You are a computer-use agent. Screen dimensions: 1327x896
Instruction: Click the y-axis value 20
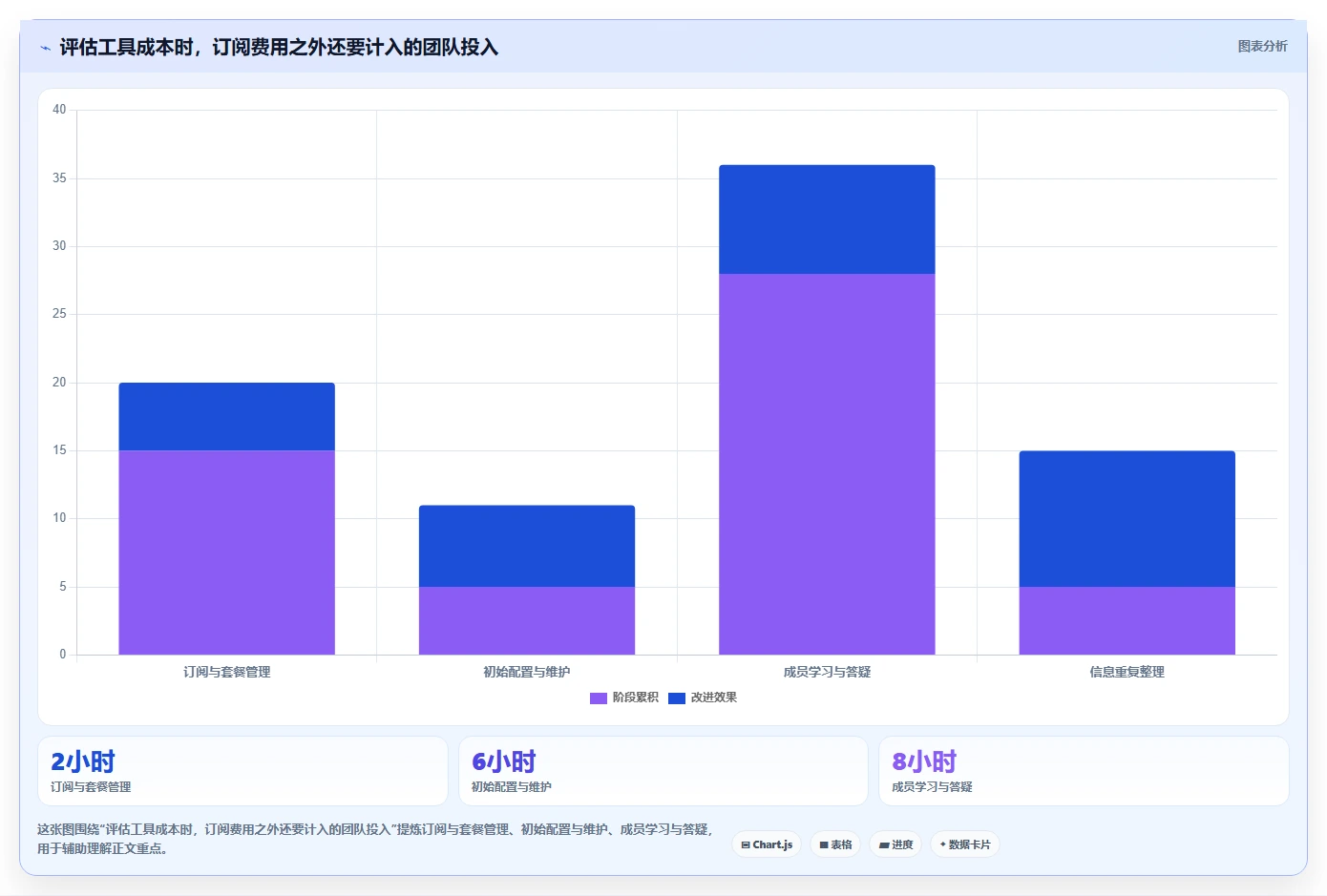(x=59, y=383)
